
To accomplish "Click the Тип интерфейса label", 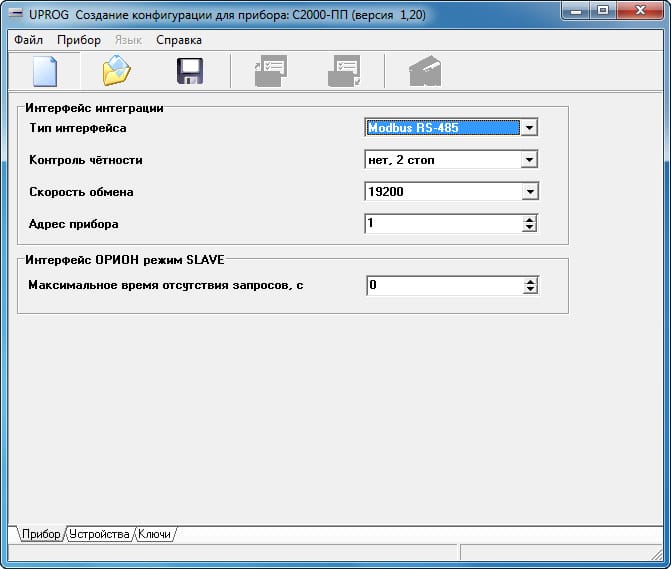I will point(77,128).
